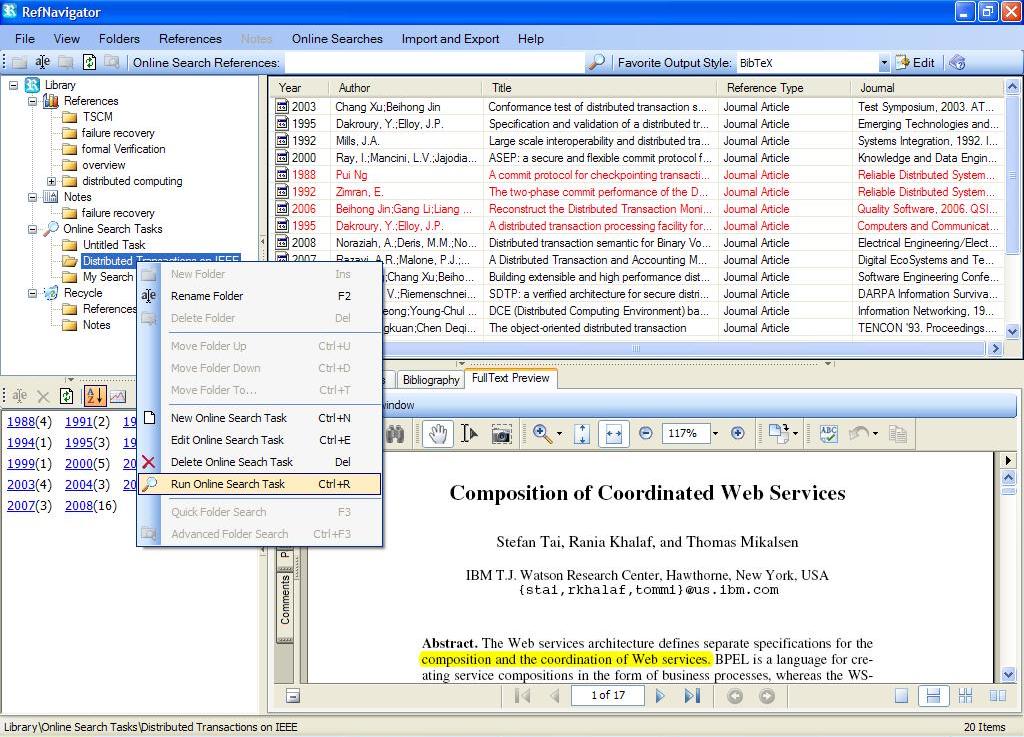
Task: Click the binoculars find icon
Action: tap(396, 434)
